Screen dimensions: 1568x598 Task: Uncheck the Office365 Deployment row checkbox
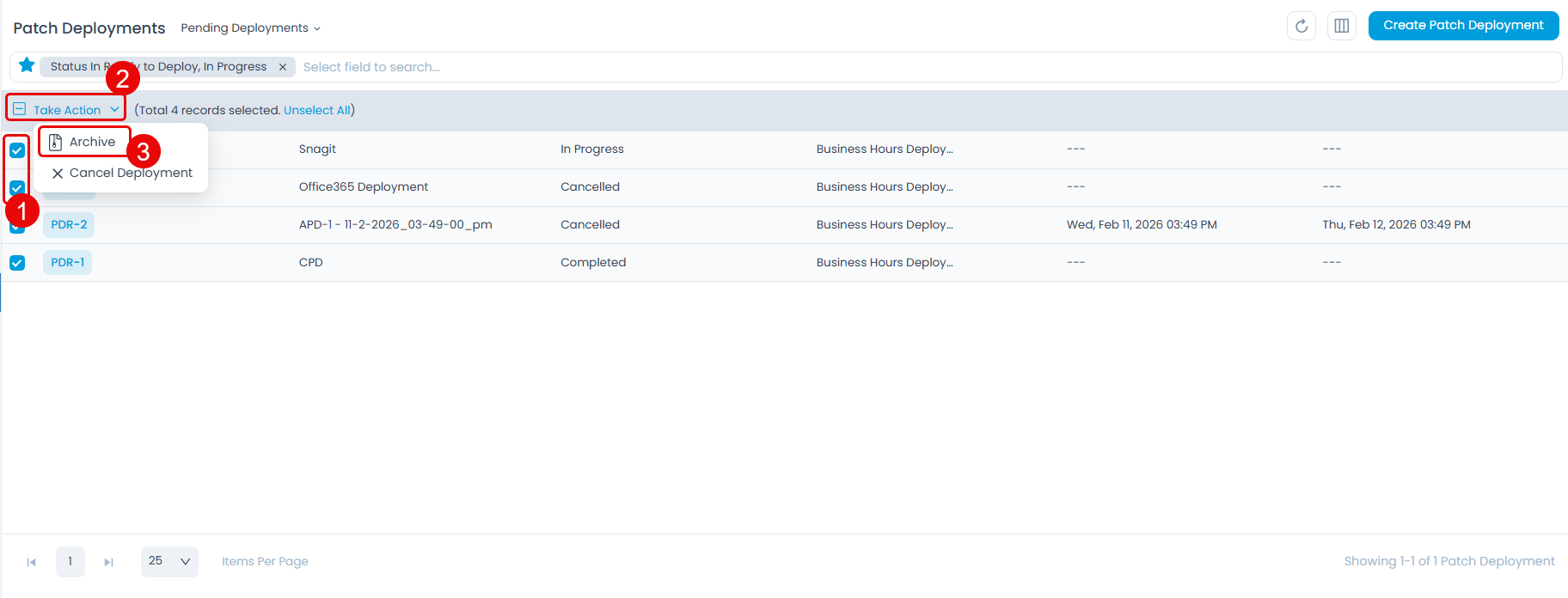tap(17, 187)
